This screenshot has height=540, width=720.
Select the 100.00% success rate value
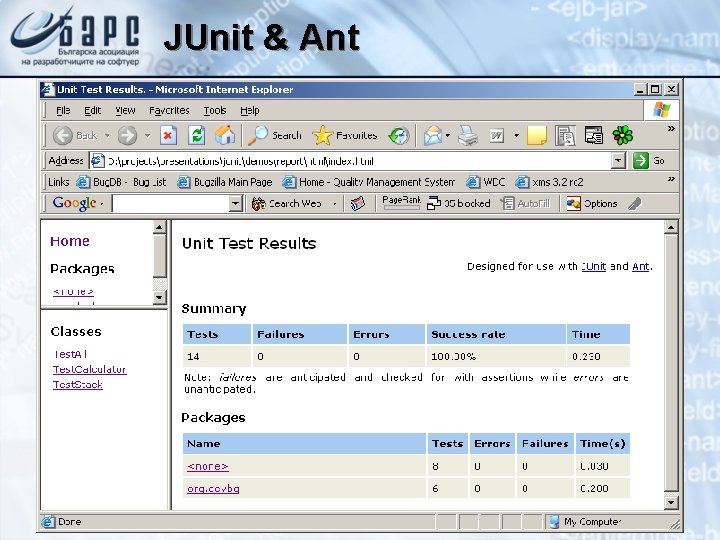[453, 356]
